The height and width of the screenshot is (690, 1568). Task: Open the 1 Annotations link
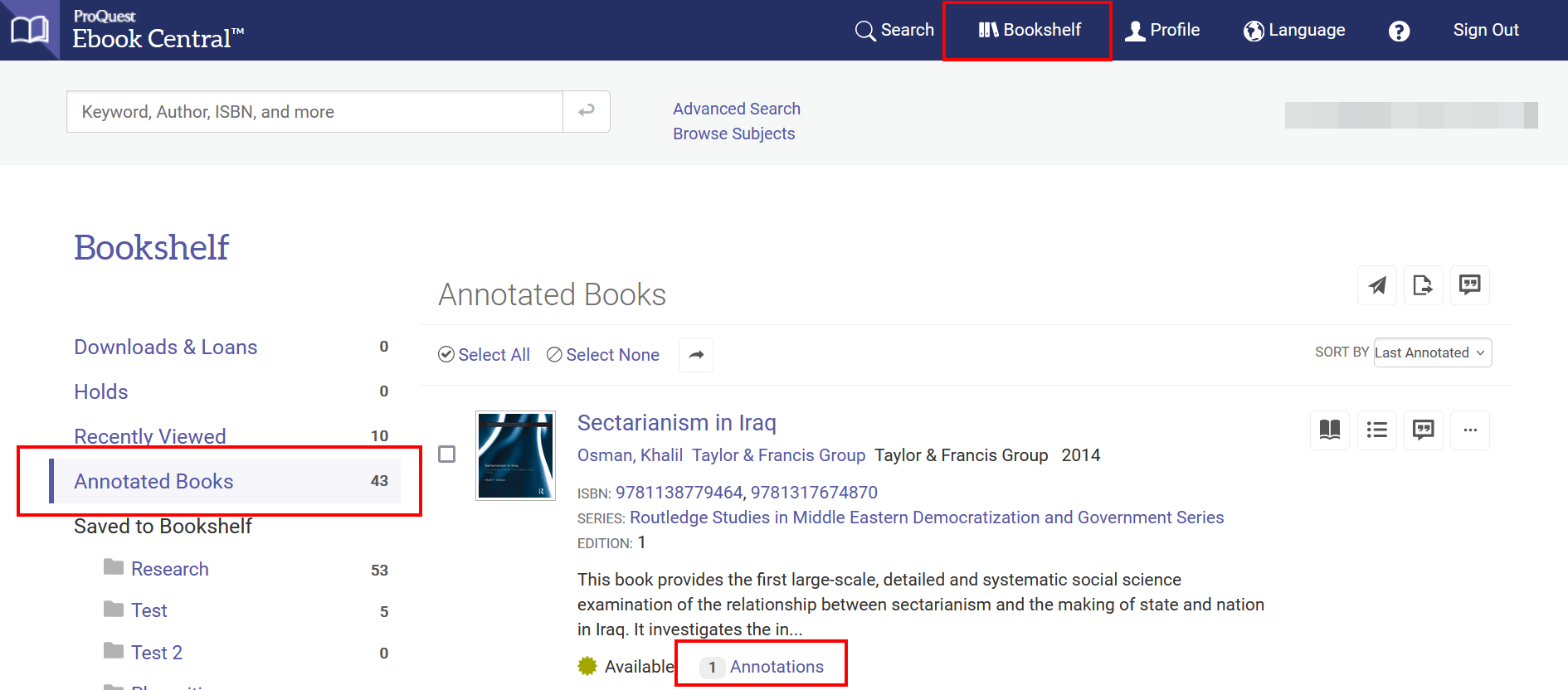point(762,667)
